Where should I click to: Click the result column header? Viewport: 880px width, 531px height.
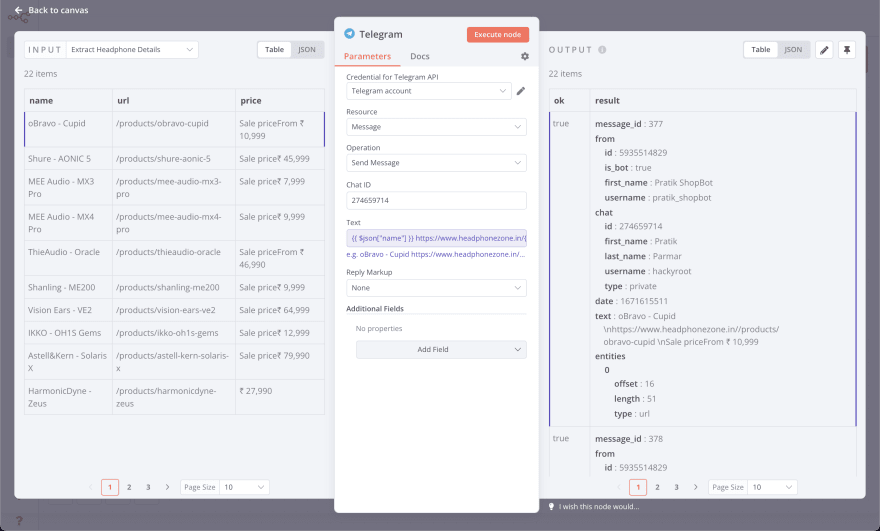click(x=723, y=100)
